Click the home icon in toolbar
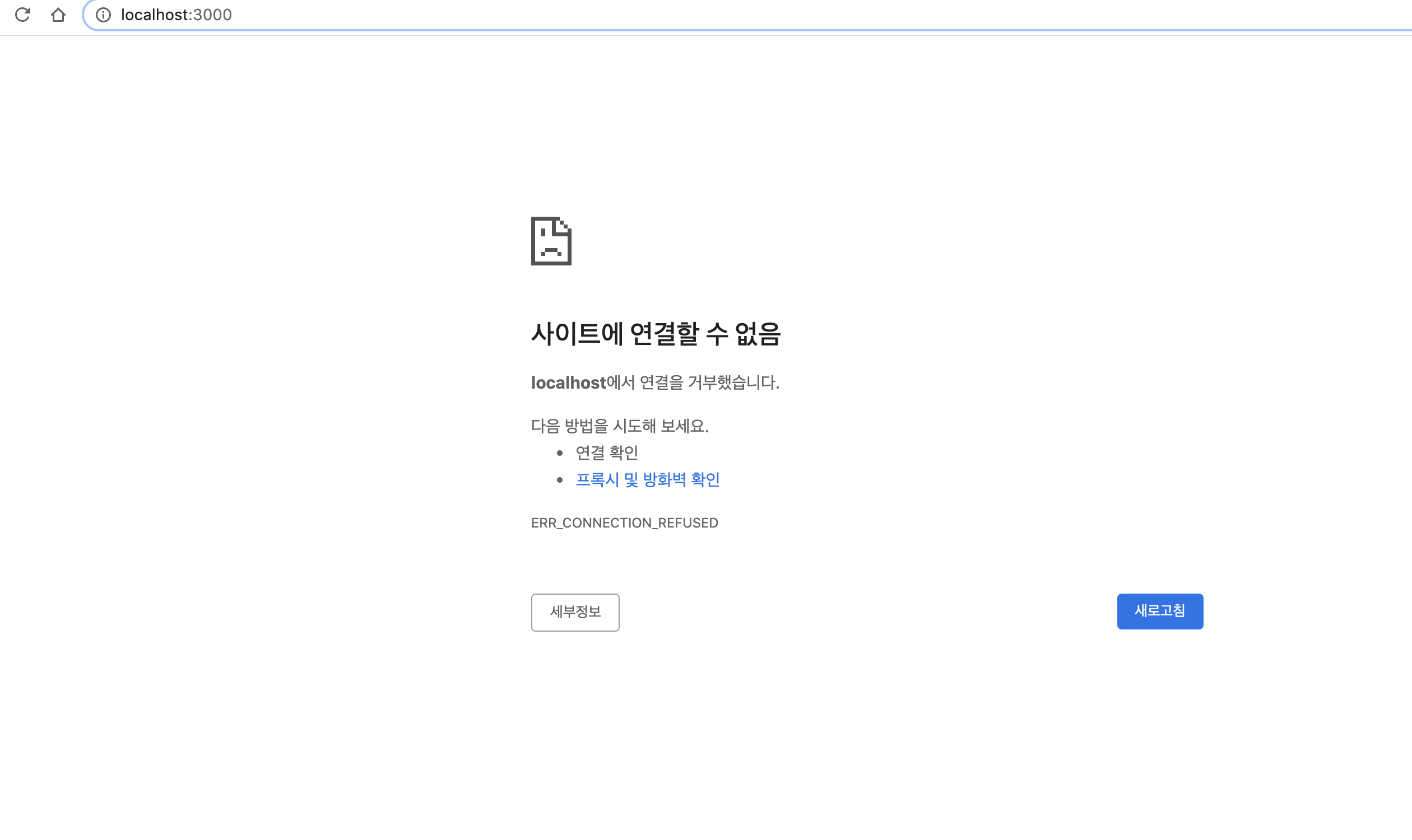 point(58,14)
